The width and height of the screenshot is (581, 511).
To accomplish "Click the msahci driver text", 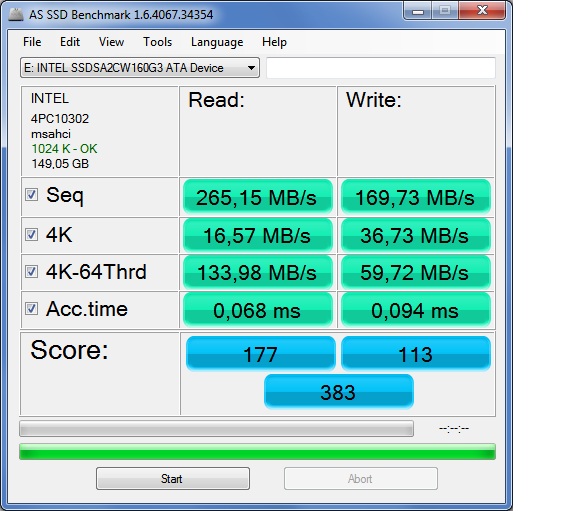I will click(x=50, y=134).
